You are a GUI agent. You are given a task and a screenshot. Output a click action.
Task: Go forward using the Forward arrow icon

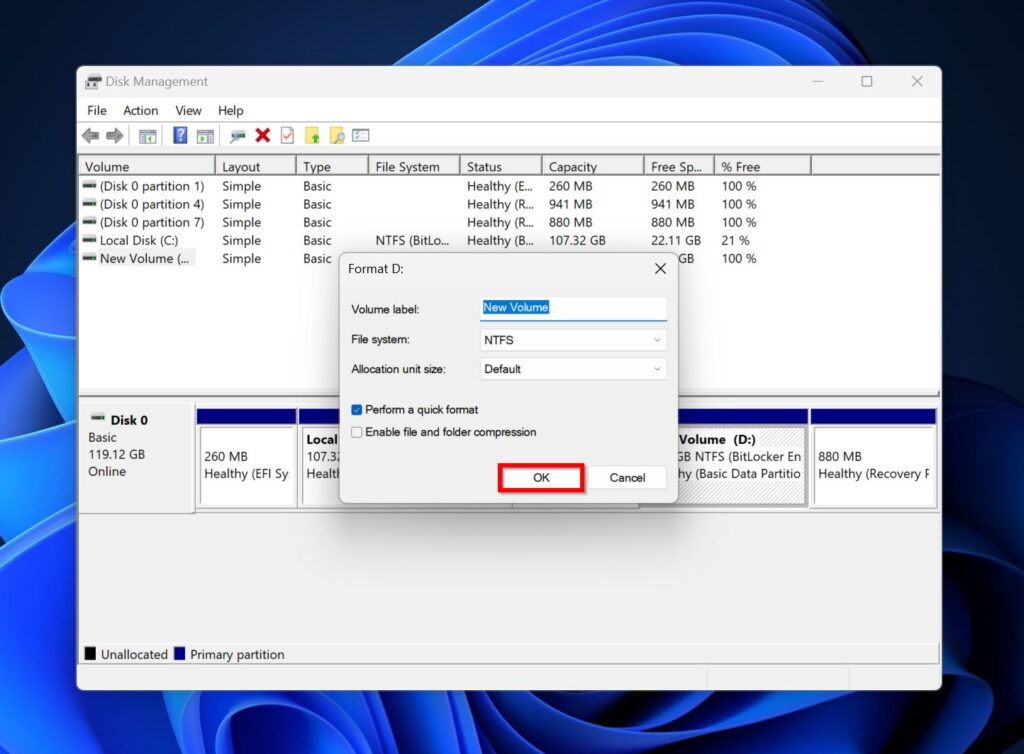pyautogui.click(x=113, y=135)
